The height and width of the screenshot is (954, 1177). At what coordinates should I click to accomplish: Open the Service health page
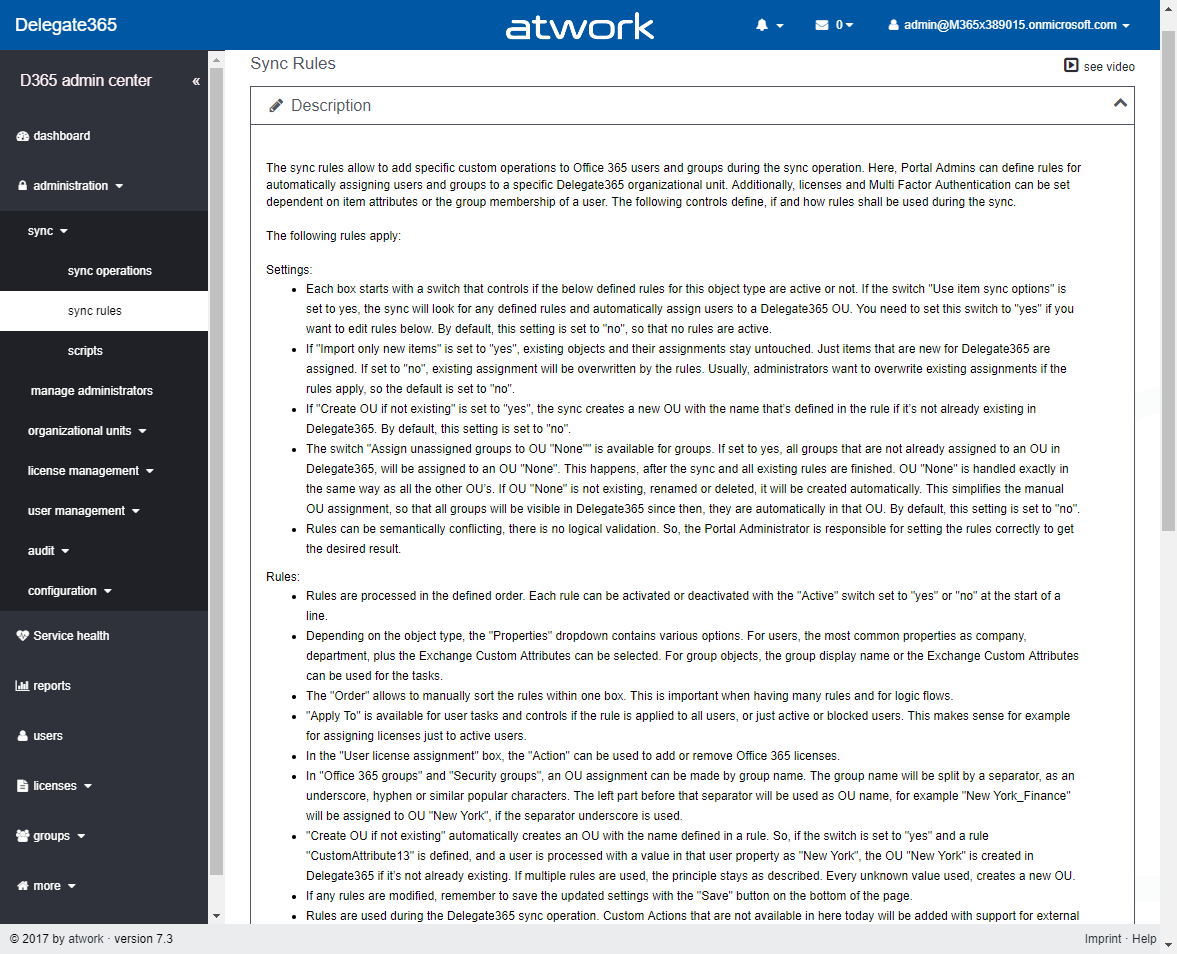[x=71, y=636]
